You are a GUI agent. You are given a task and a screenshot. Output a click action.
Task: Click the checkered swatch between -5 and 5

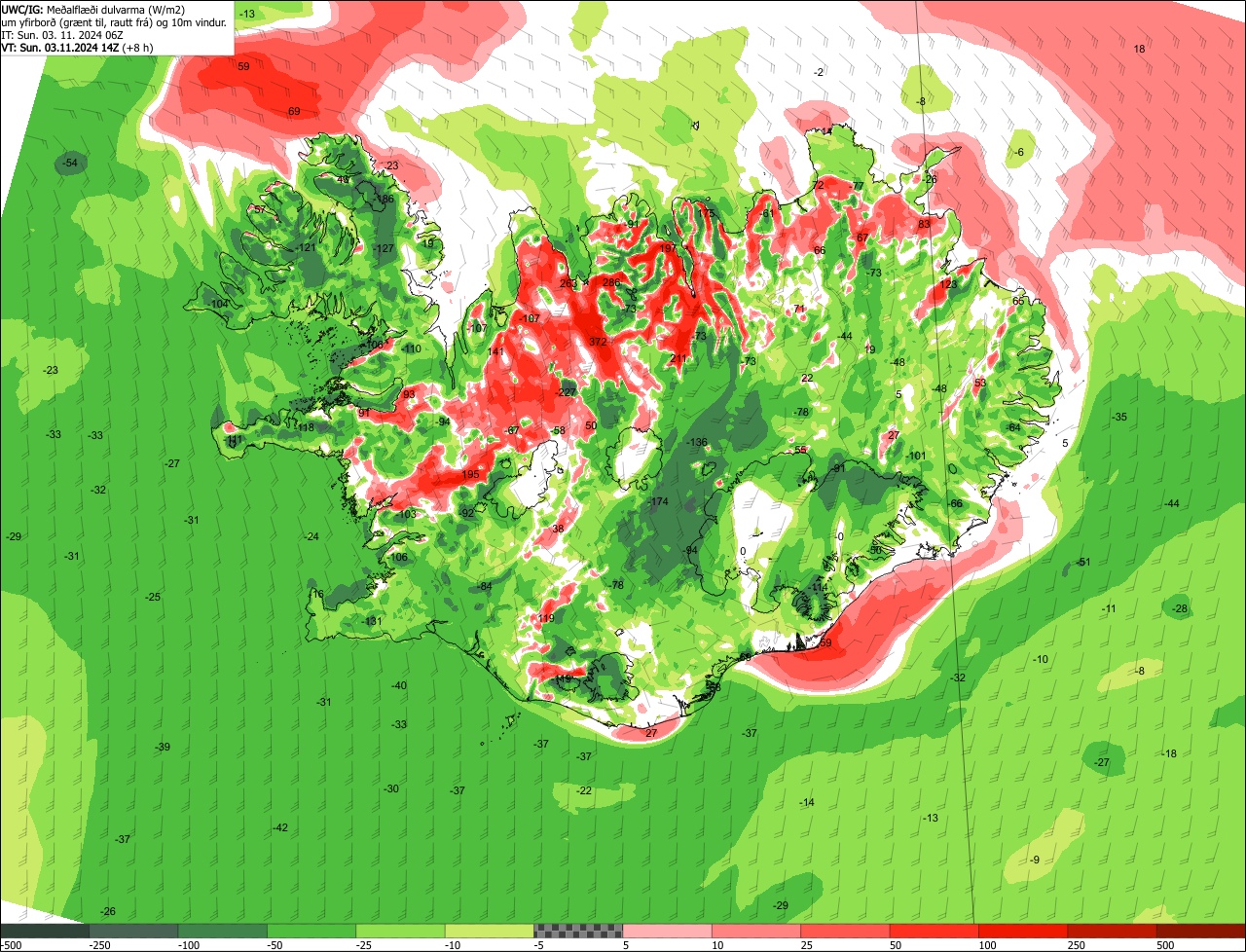578,931
